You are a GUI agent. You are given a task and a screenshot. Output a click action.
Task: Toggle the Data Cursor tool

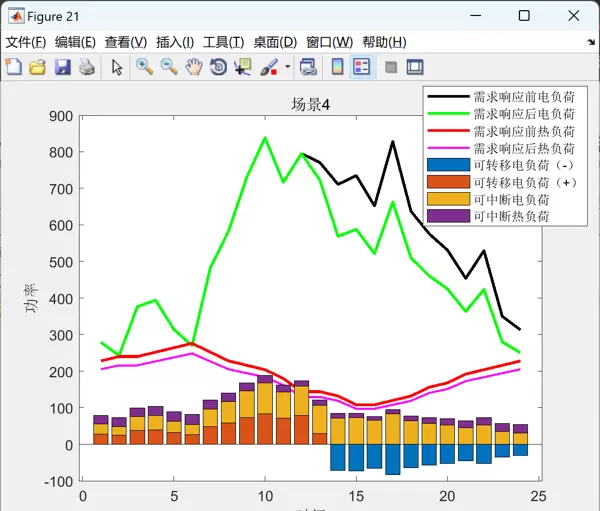click(x=242, y=67)
